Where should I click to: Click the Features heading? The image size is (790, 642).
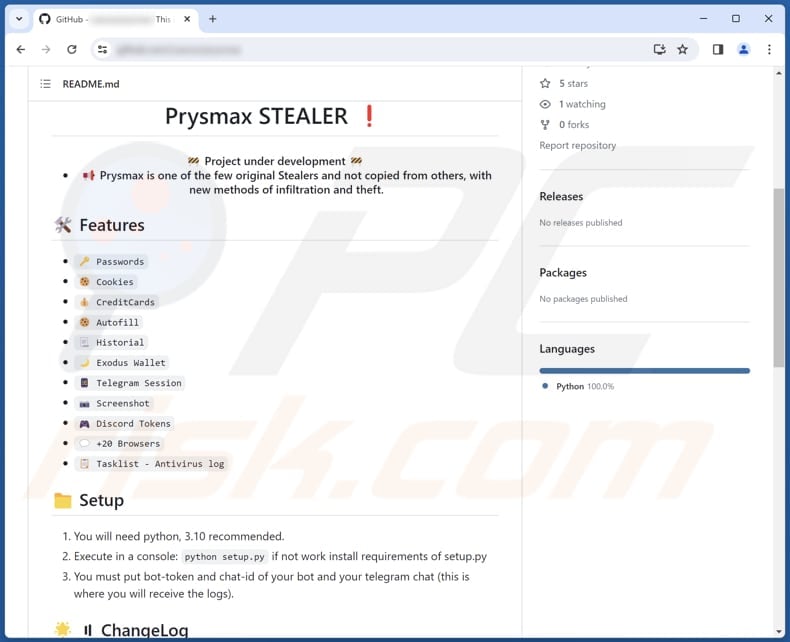coord(112,225)
